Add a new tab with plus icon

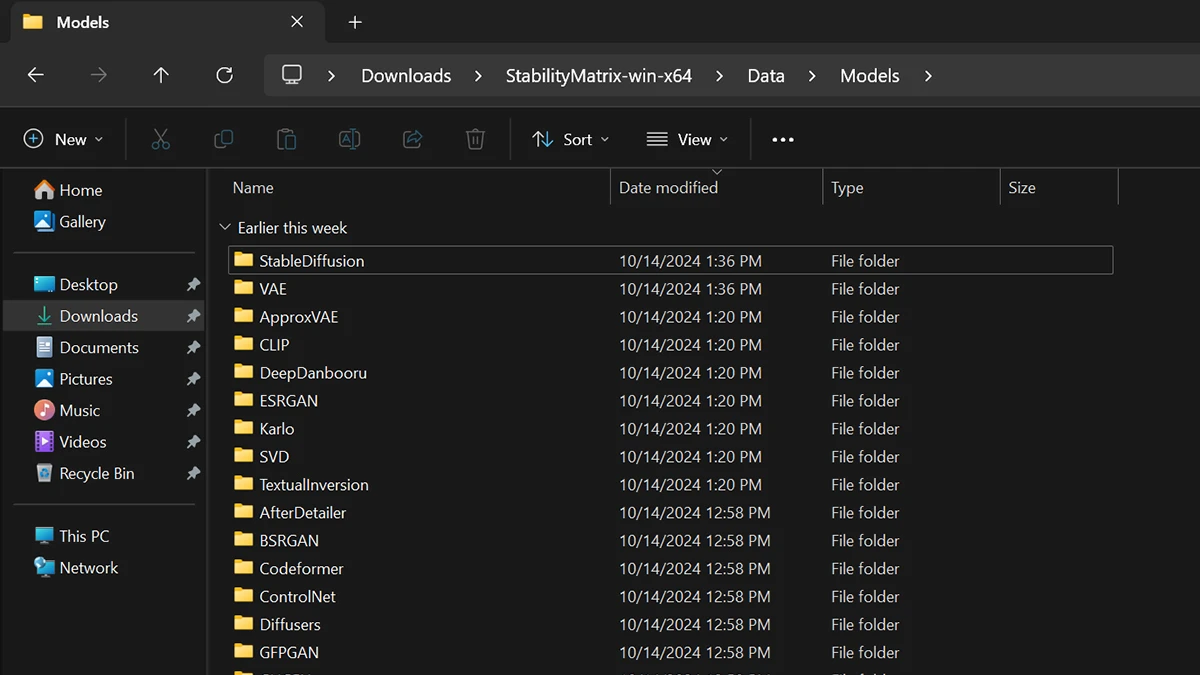coord(355,22)
